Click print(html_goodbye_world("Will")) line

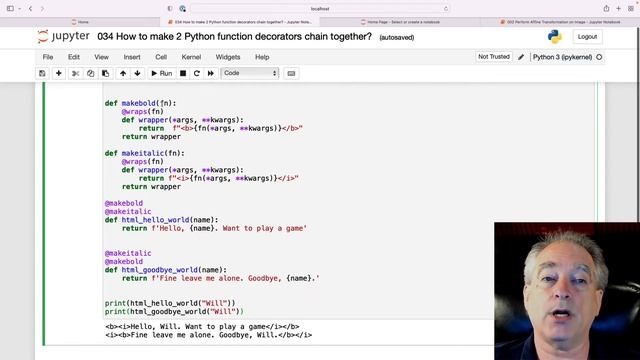[x=174, y=311]
